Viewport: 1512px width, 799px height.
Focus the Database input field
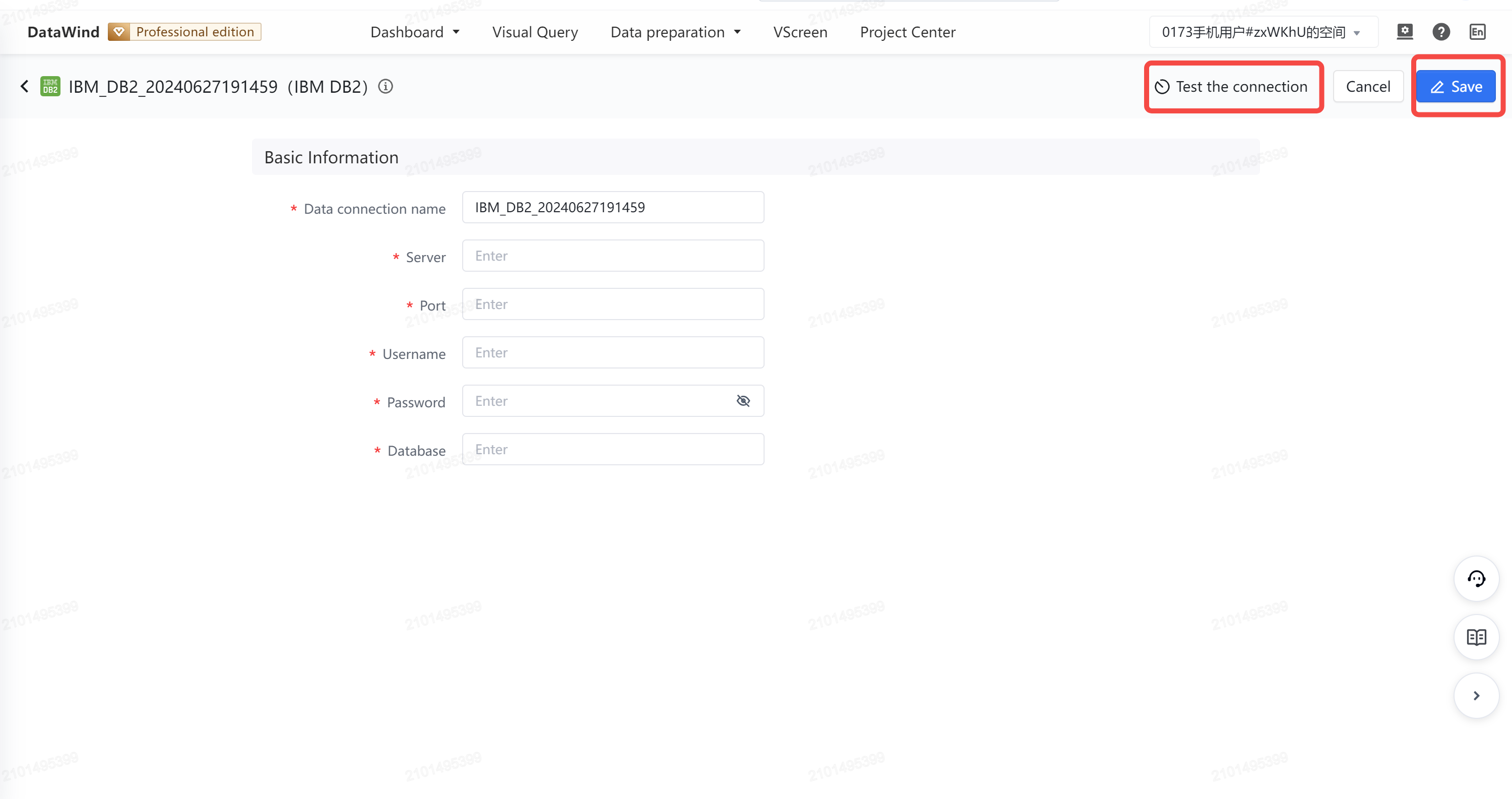tap(613, 450)
